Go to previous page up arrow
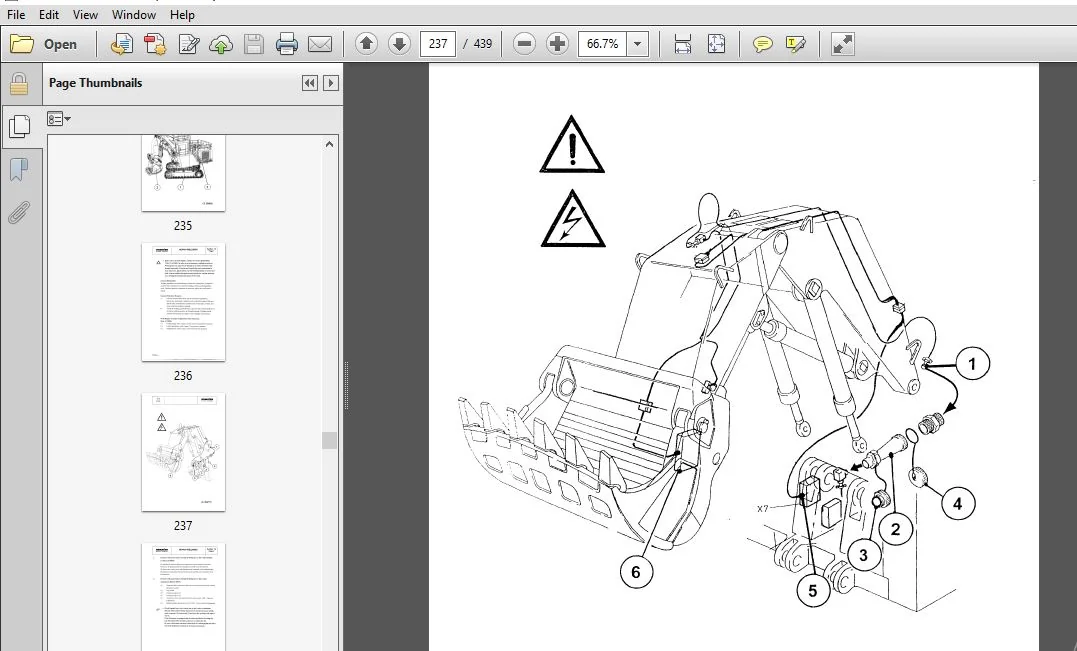 click(x=367, y=44)
